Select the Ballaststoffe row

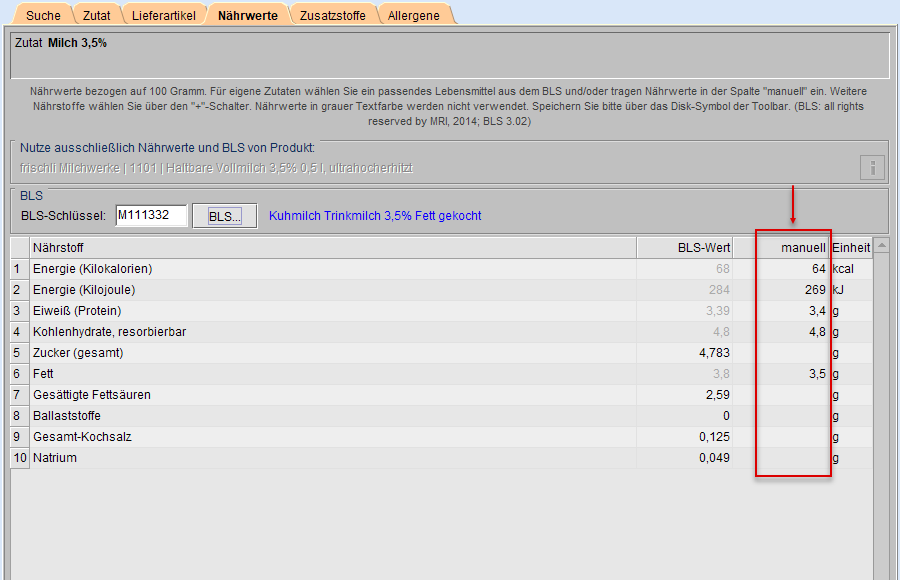[x=442, y=416]
